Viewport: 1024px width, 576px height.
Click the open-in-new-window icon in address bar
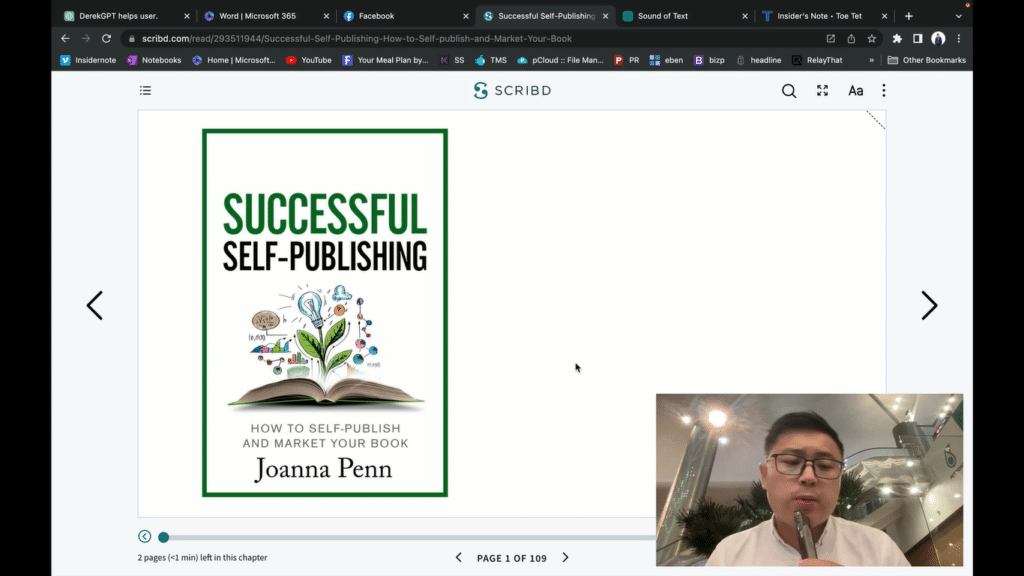point(831,39)
